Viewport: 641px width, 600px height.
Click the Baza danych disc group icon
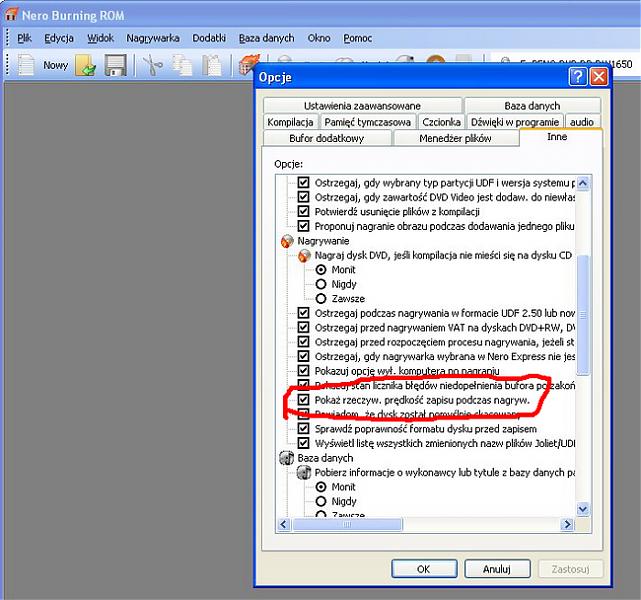coord(287,458)
